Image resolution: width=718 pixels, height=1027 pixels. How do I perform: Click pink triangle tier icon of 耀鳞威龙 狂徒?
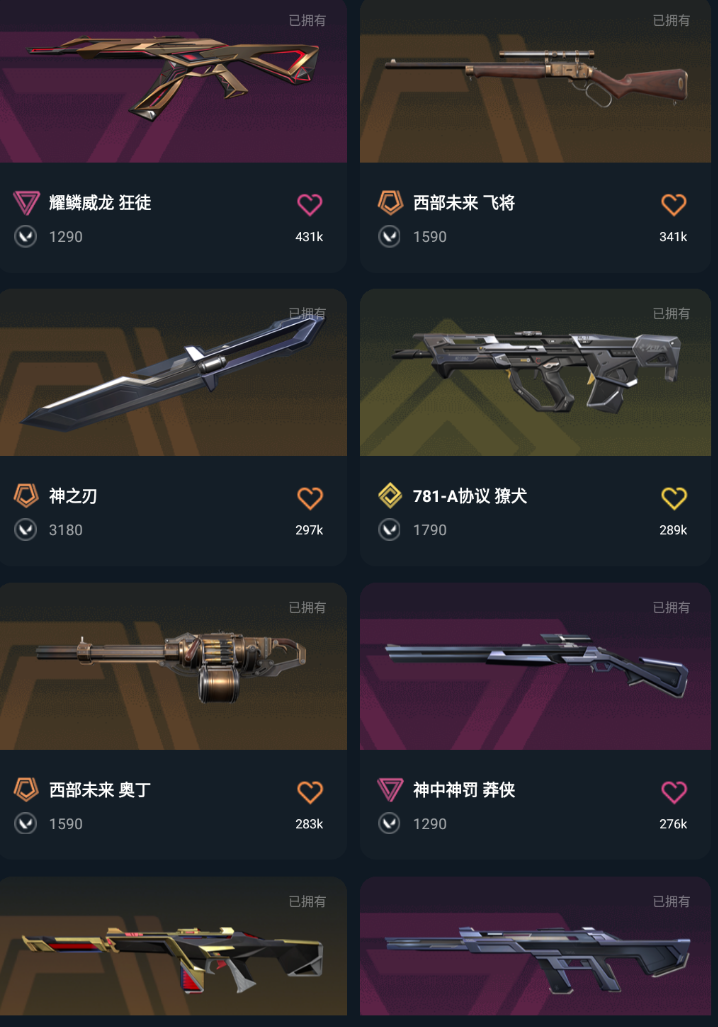pos(26,202)
